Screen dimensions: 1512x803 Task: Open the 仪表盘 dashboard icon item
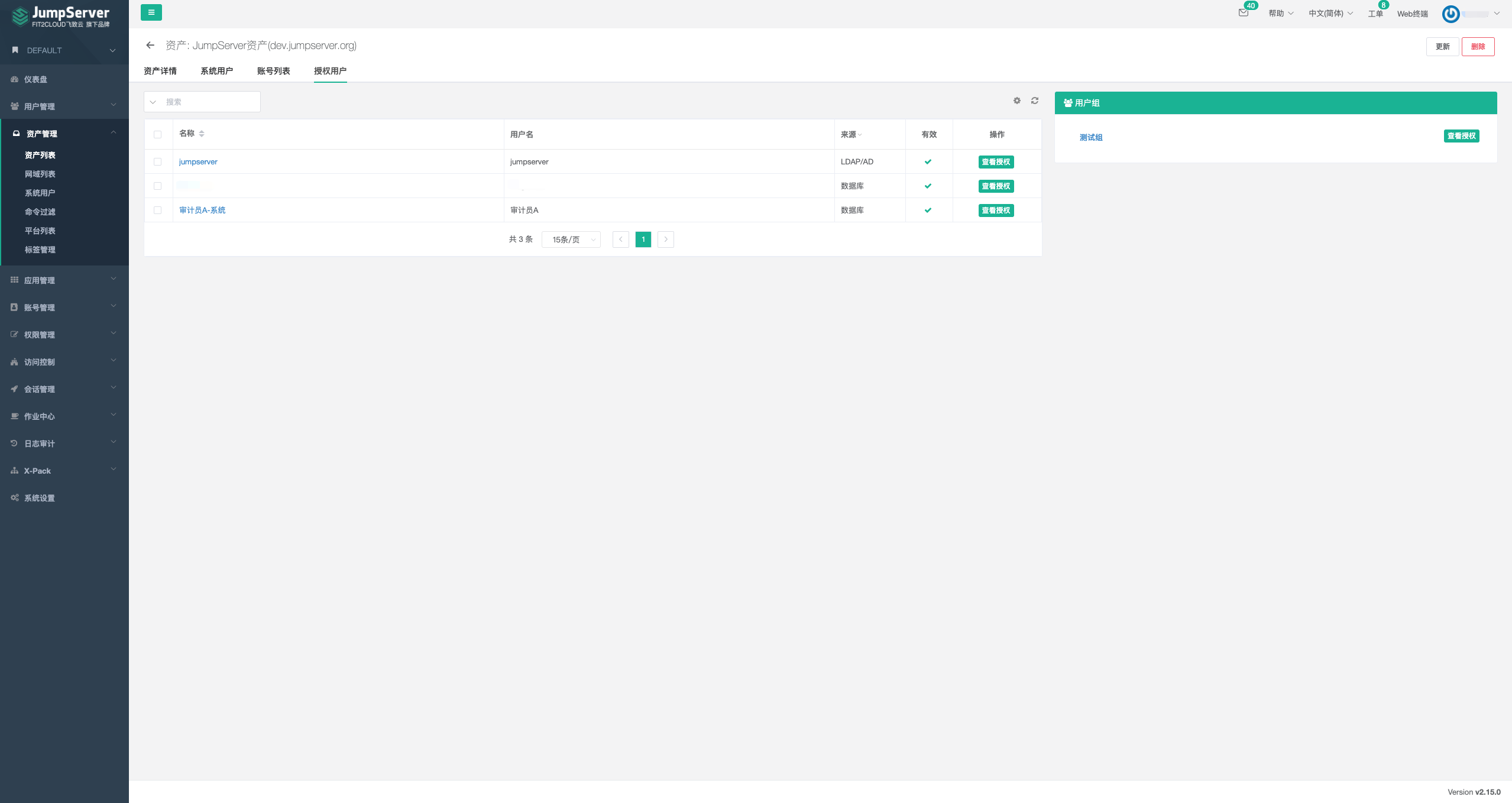35,79
